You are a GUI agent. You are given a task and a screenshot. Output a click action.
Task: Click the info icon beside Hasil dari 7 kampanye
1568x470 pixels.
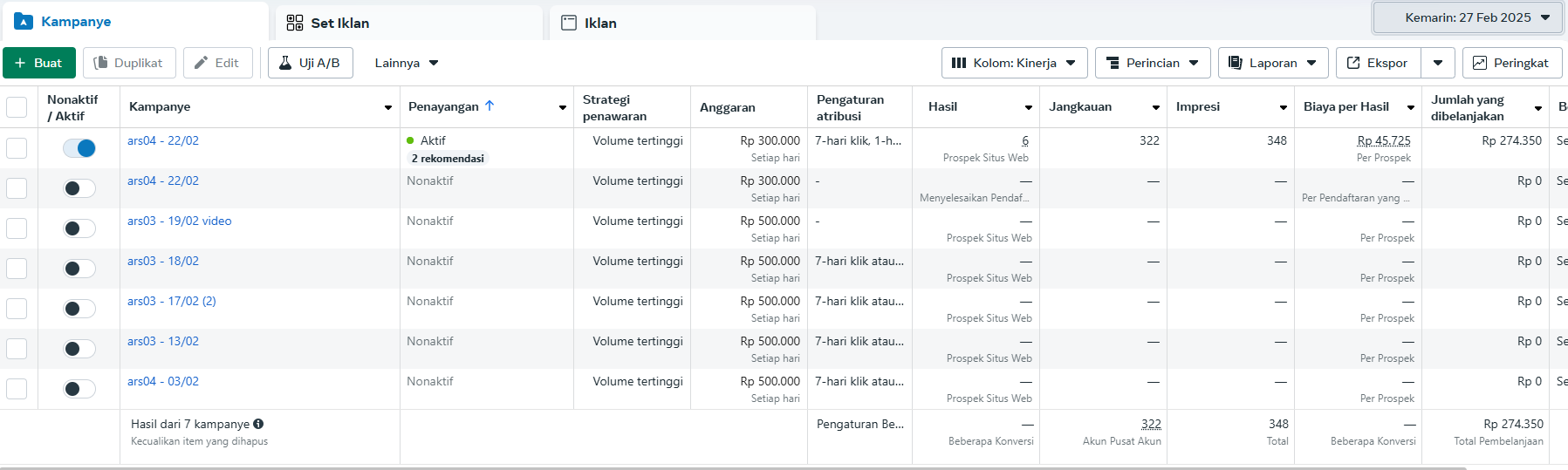[x=258, y=424]
